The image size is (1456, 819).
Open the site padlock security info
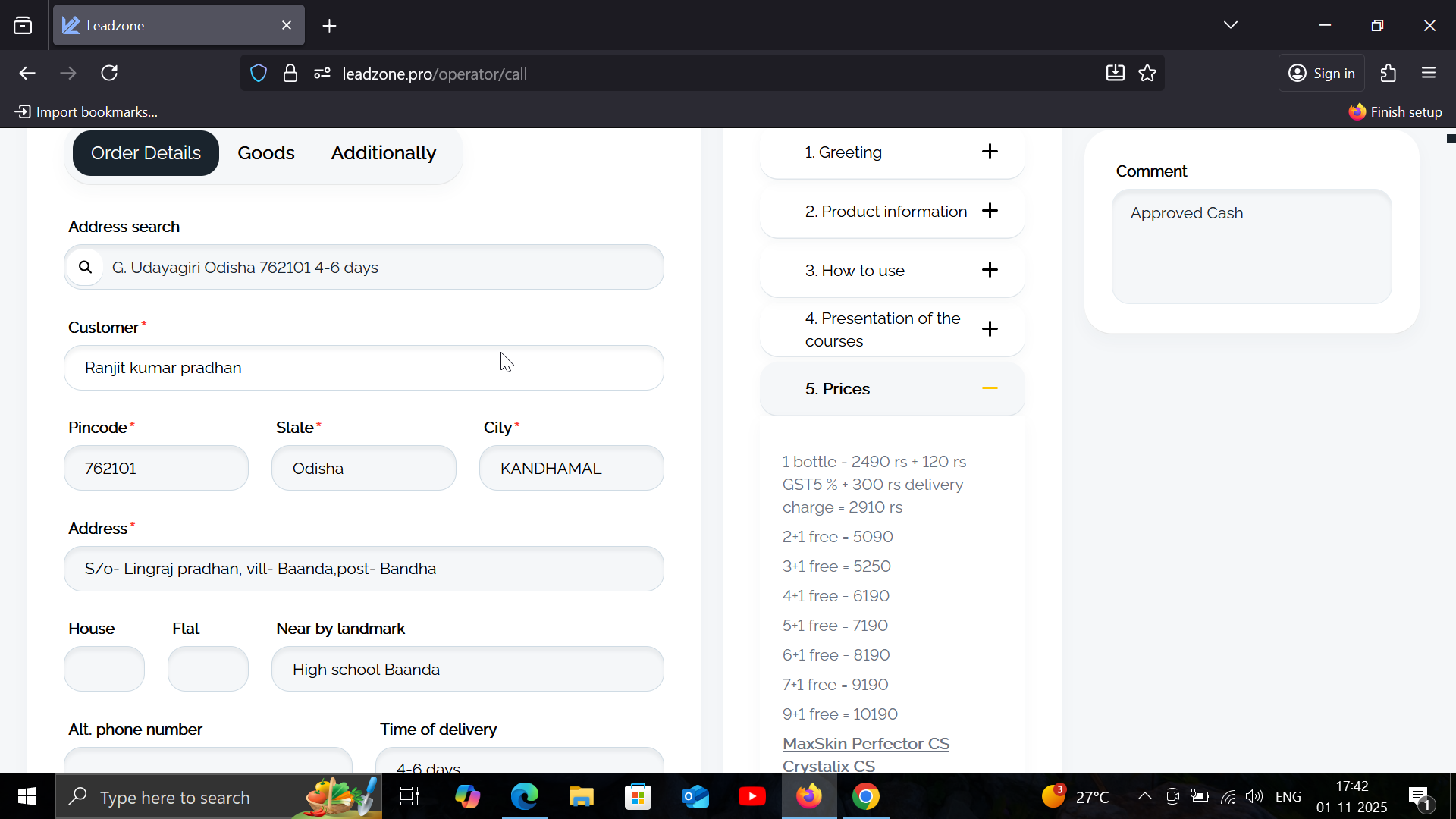[x=290, y=74]
